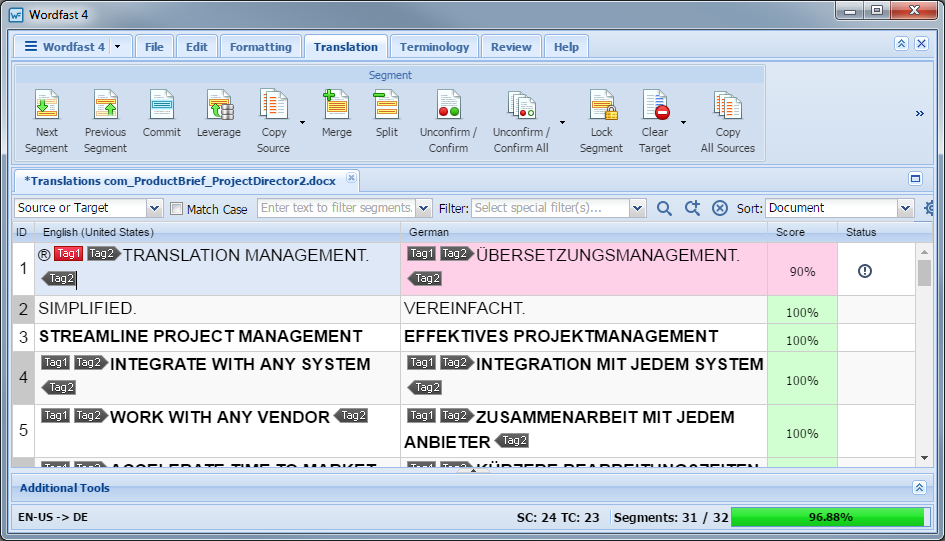This screenshot has height=541, width=945.
Task: Open the Unconfirm / Confirm All dropdown arrow
Action: tap(562, 122)
